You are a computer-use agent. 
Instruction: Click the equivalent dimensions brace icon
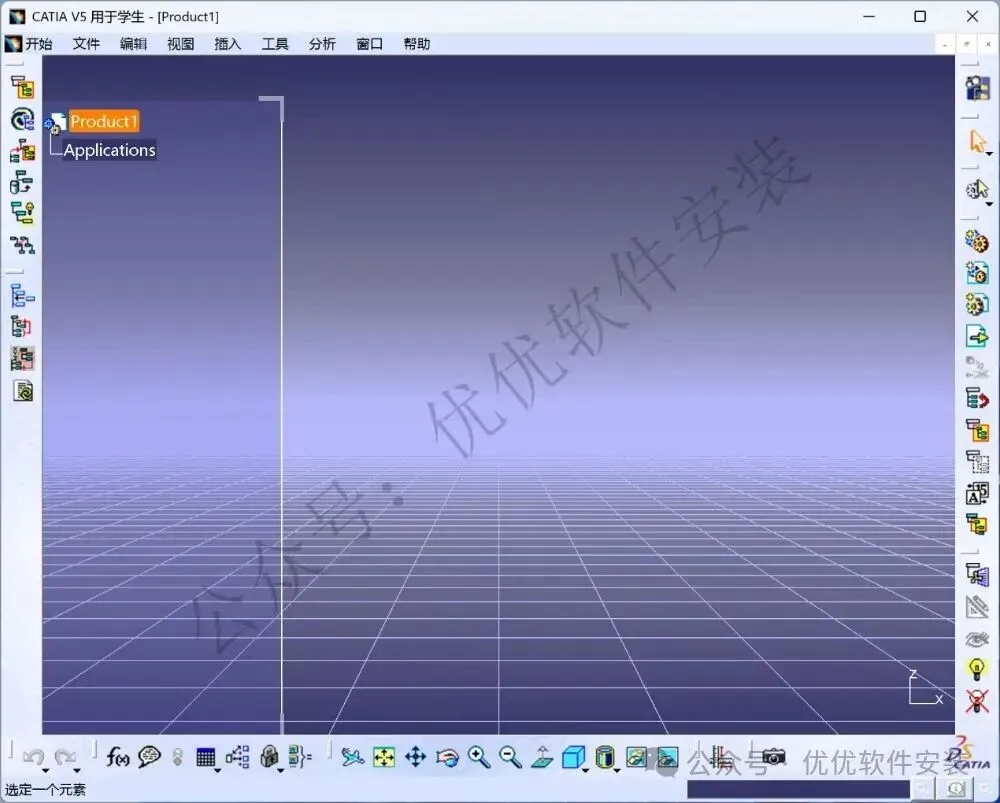click(x=299, y=756)
